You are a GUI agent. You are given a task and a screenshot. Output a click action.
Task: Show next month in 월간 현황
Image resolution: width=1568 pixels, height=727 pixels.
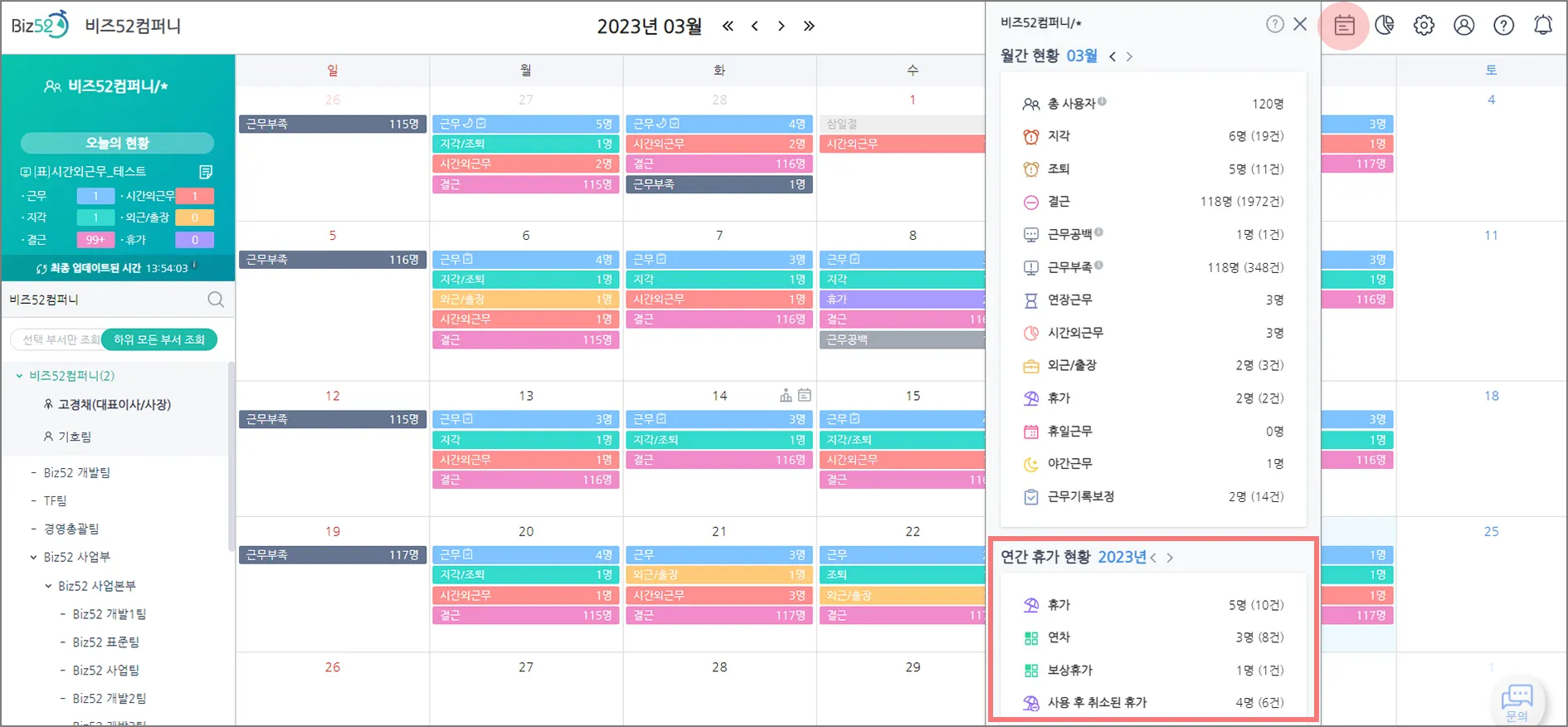1129,56
